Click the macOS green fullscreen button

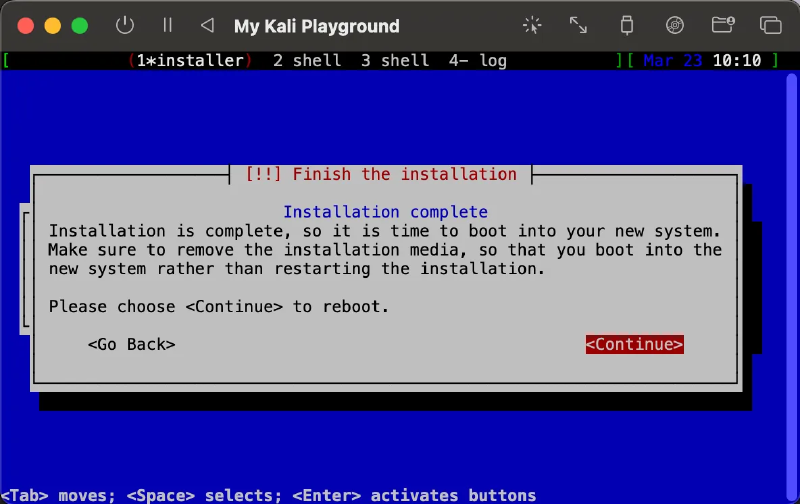[x=79, y=26]
